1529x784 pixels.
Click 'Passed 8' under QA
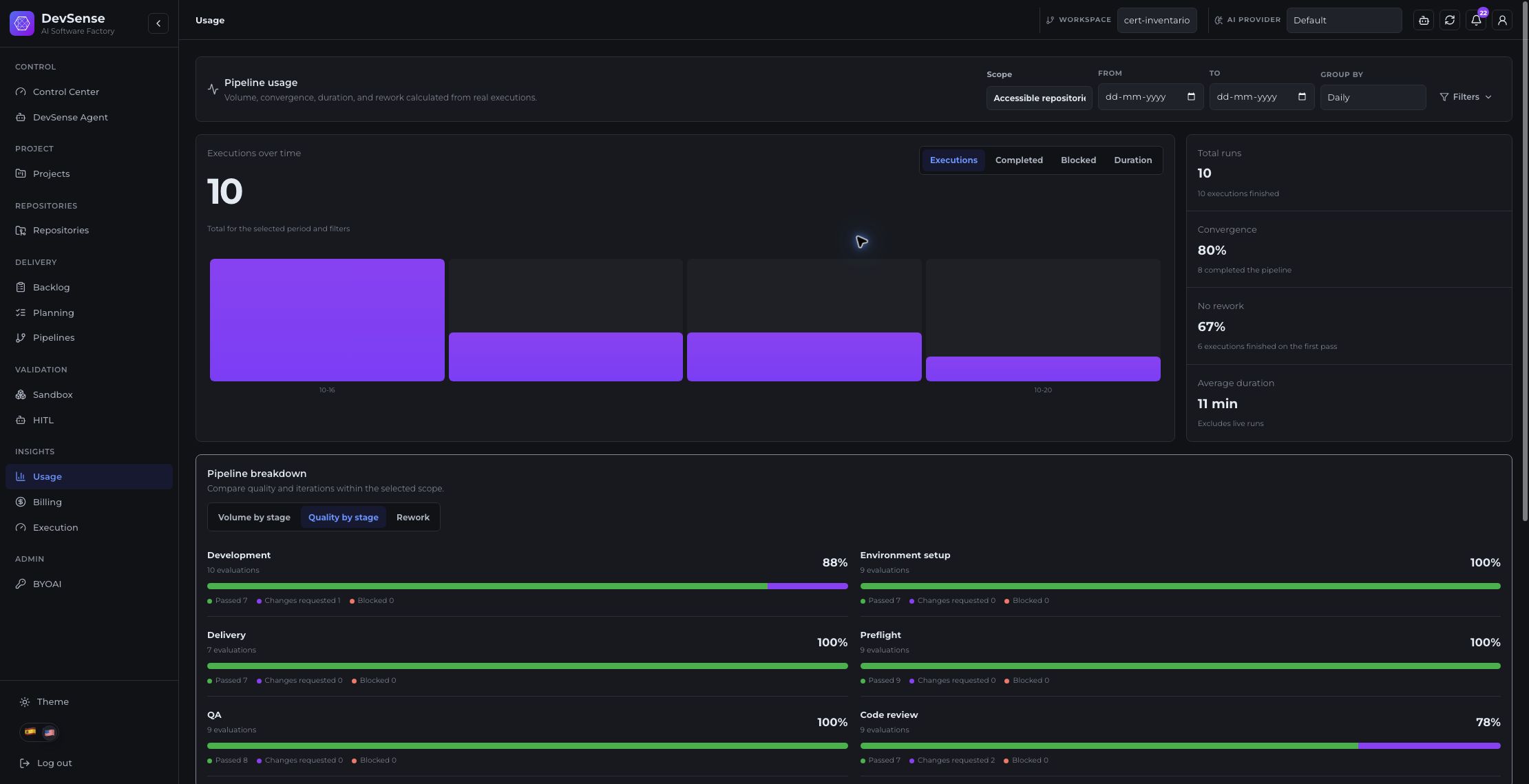(x=231, y=761)
